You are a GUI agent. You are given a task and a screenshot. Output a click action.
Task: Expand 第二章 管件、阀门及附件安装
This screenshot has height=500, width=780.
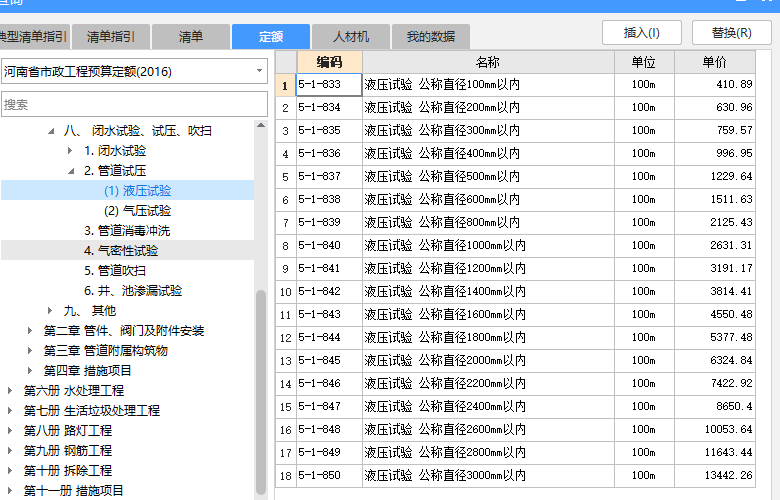30,330
